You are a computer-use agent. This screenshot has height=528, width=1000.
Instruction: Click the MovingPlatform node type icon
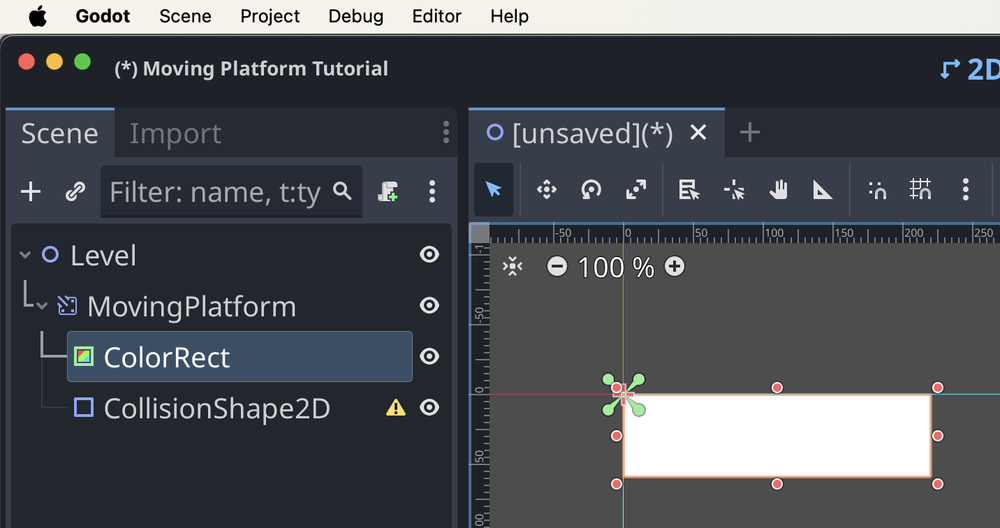coord(68,306)
